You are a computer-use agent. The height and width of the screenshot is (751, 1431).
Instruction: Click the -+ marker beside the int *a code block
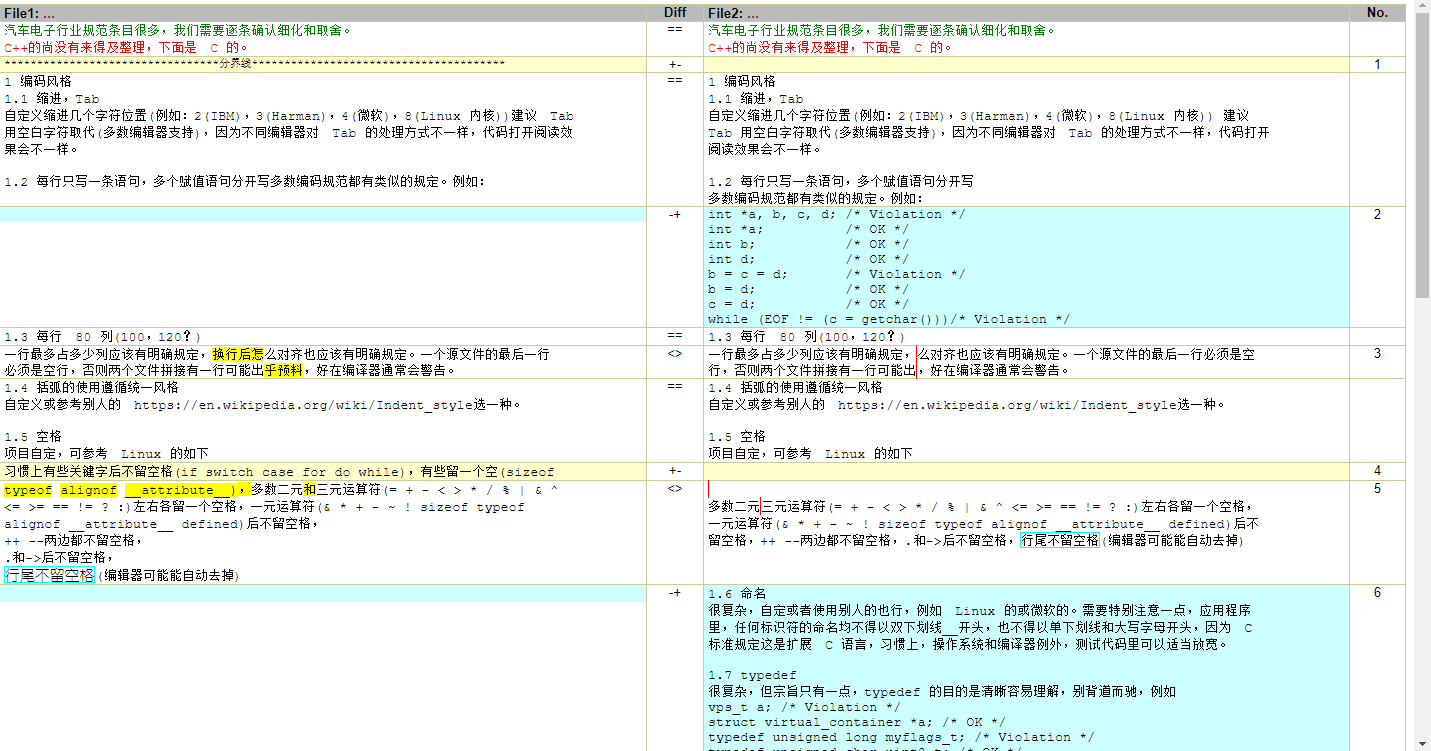pos(675,214)
